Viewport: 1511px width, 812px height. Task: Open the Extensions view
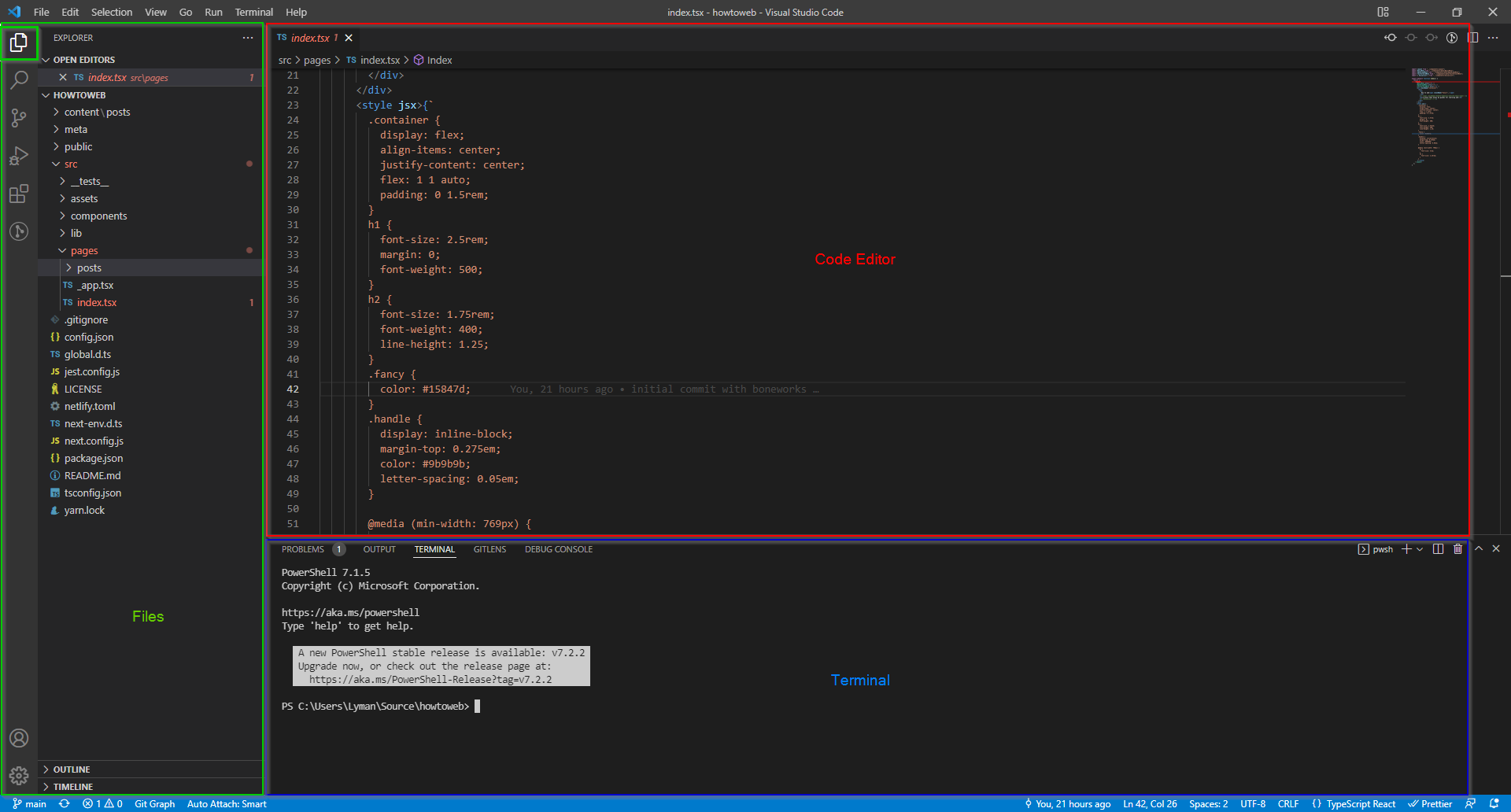tap(19, 194)
